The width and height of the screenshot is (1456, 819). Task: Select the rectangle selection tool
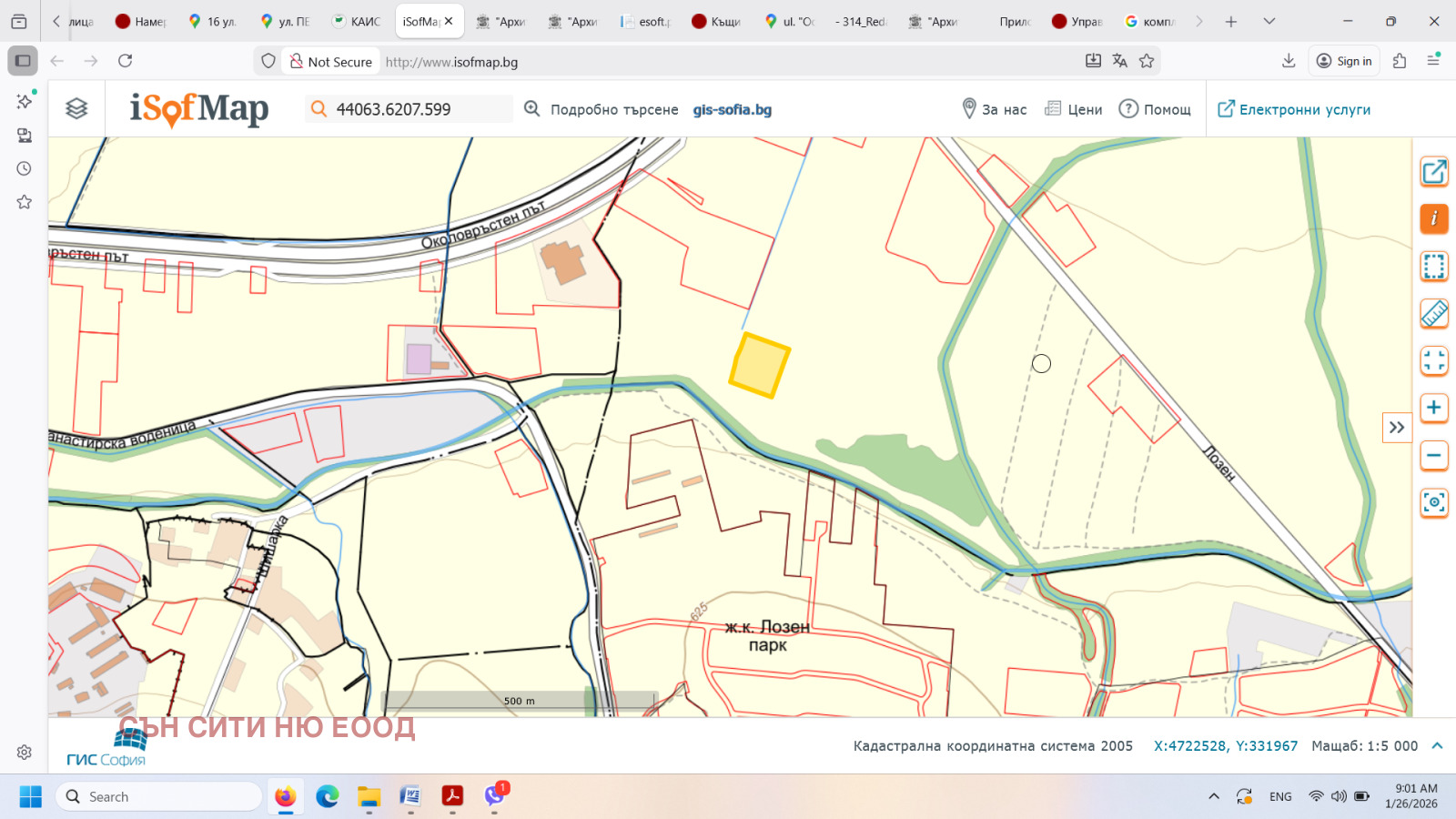pyautogui.click(x=1434, y=267)
